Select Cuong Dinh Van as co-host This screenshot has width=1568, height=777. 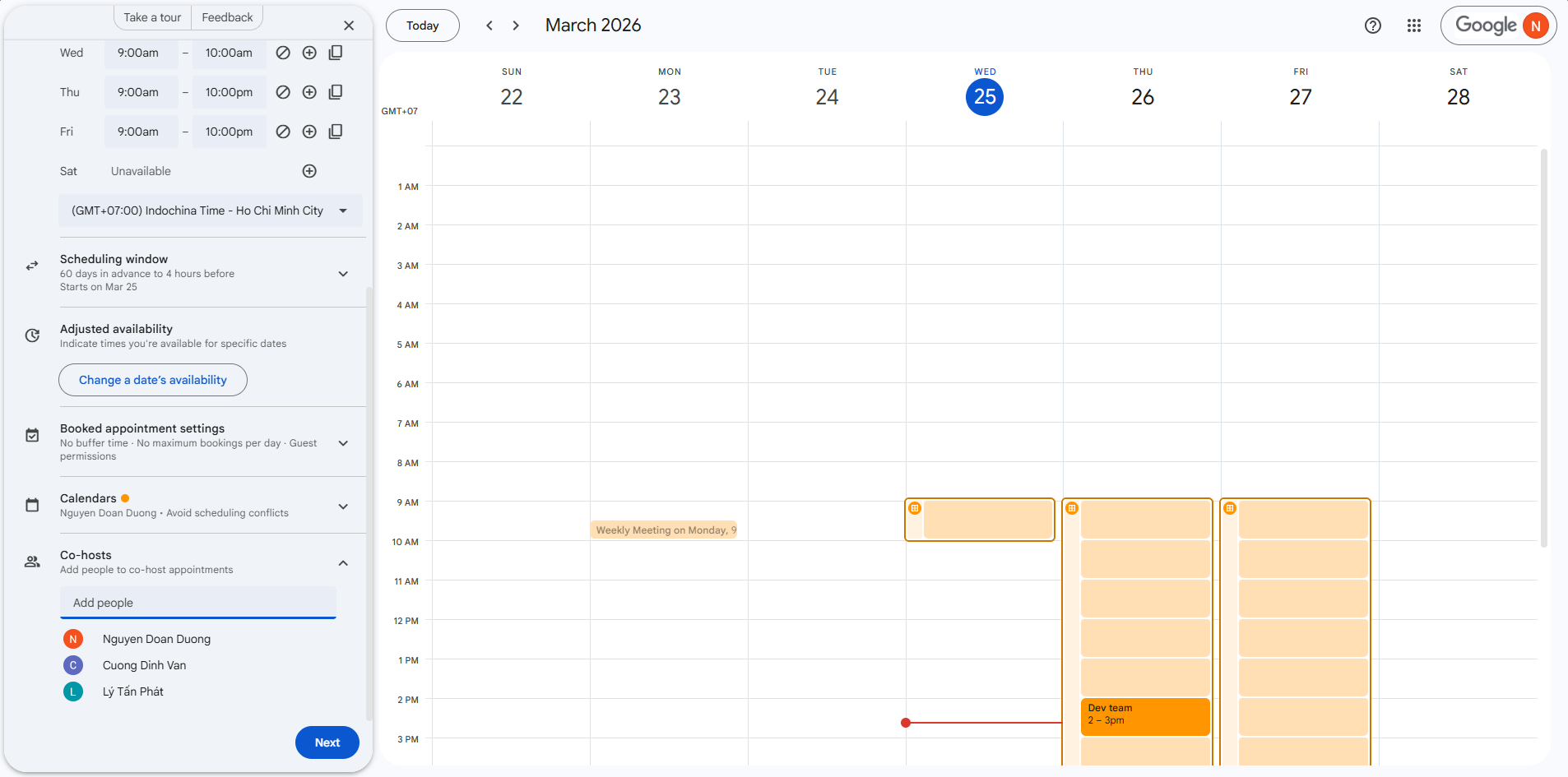coord(144,665)
